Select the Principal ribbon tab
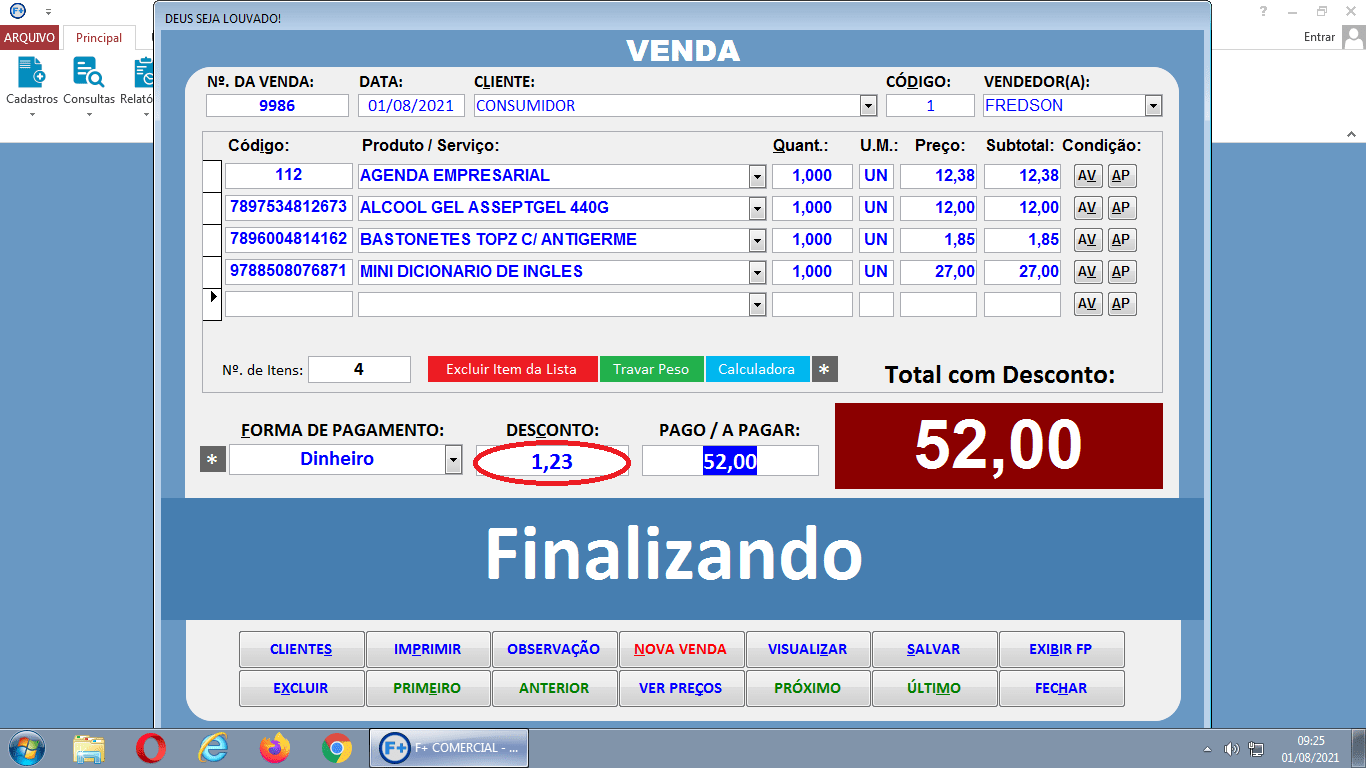Image resolution: width=1366 pixels, height=768 pixels. coord(99,37)
